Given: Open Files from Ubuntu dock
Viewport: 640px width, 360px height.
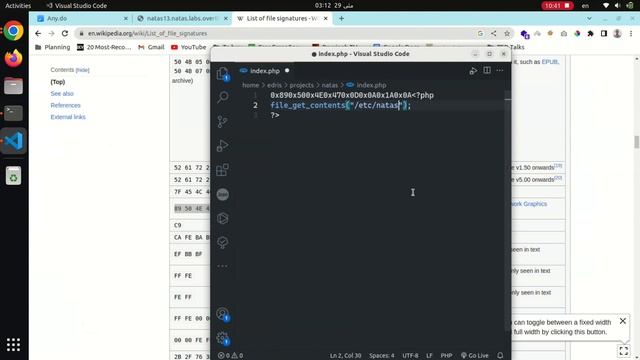Looking at the screenshot, I should click(x=13, y=86).
